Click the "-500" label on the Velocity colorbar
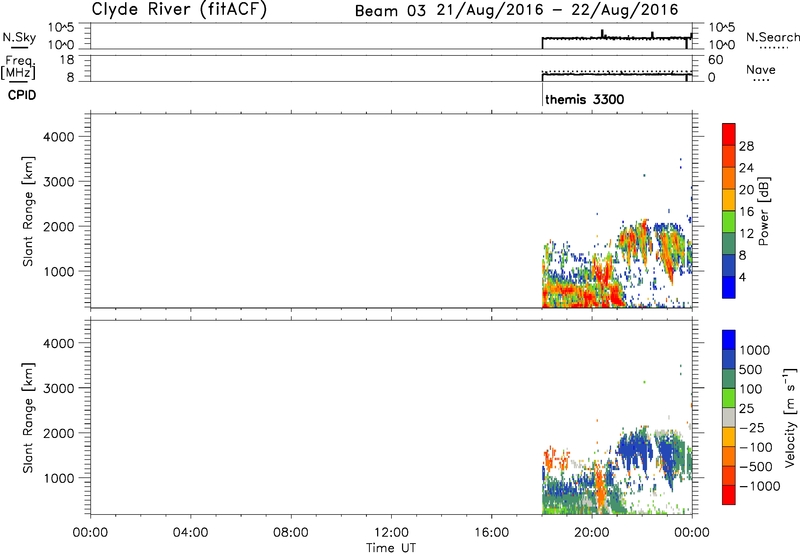800x554 pixels. click(x=756, y=466)
